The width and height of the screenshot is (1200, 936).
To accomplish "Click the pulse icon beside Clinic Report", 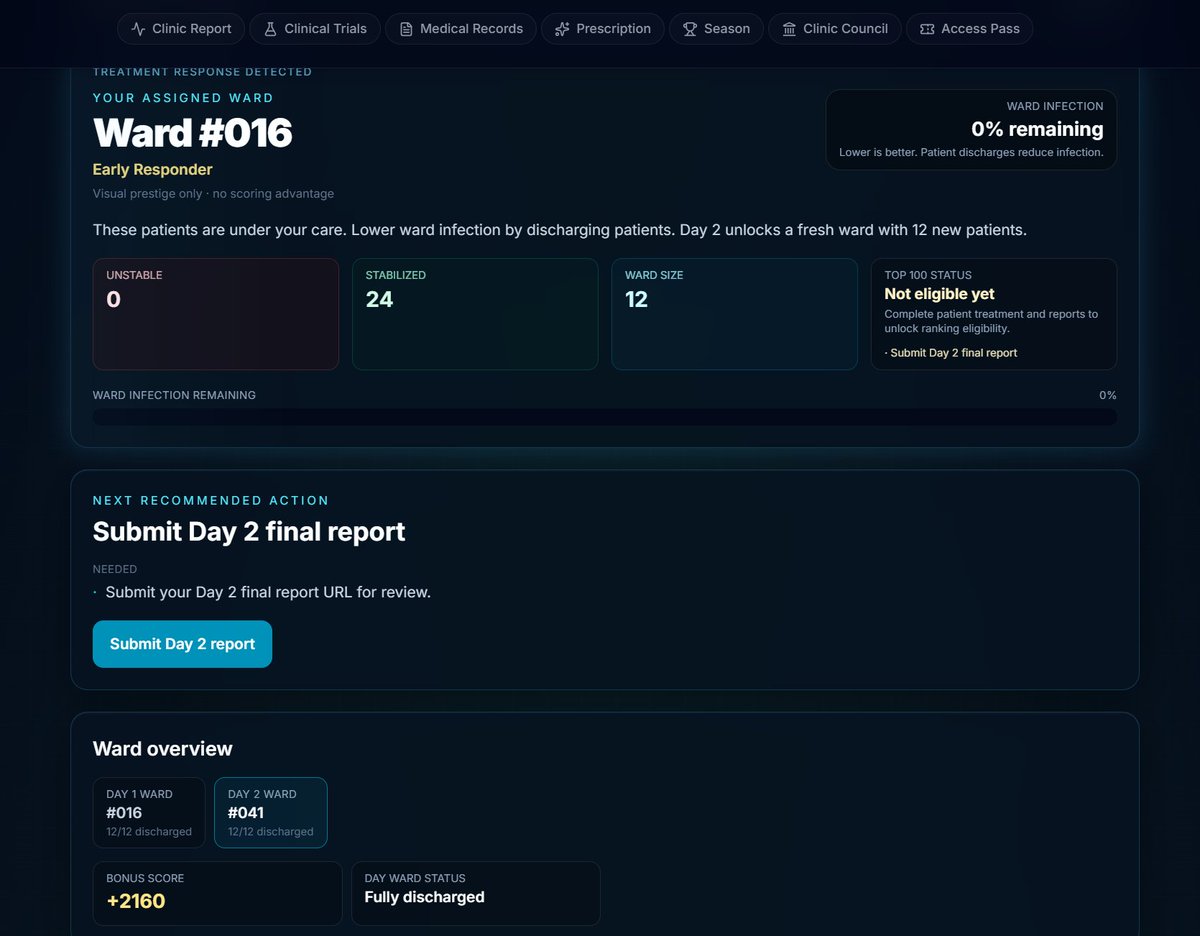I will point(139,29).
